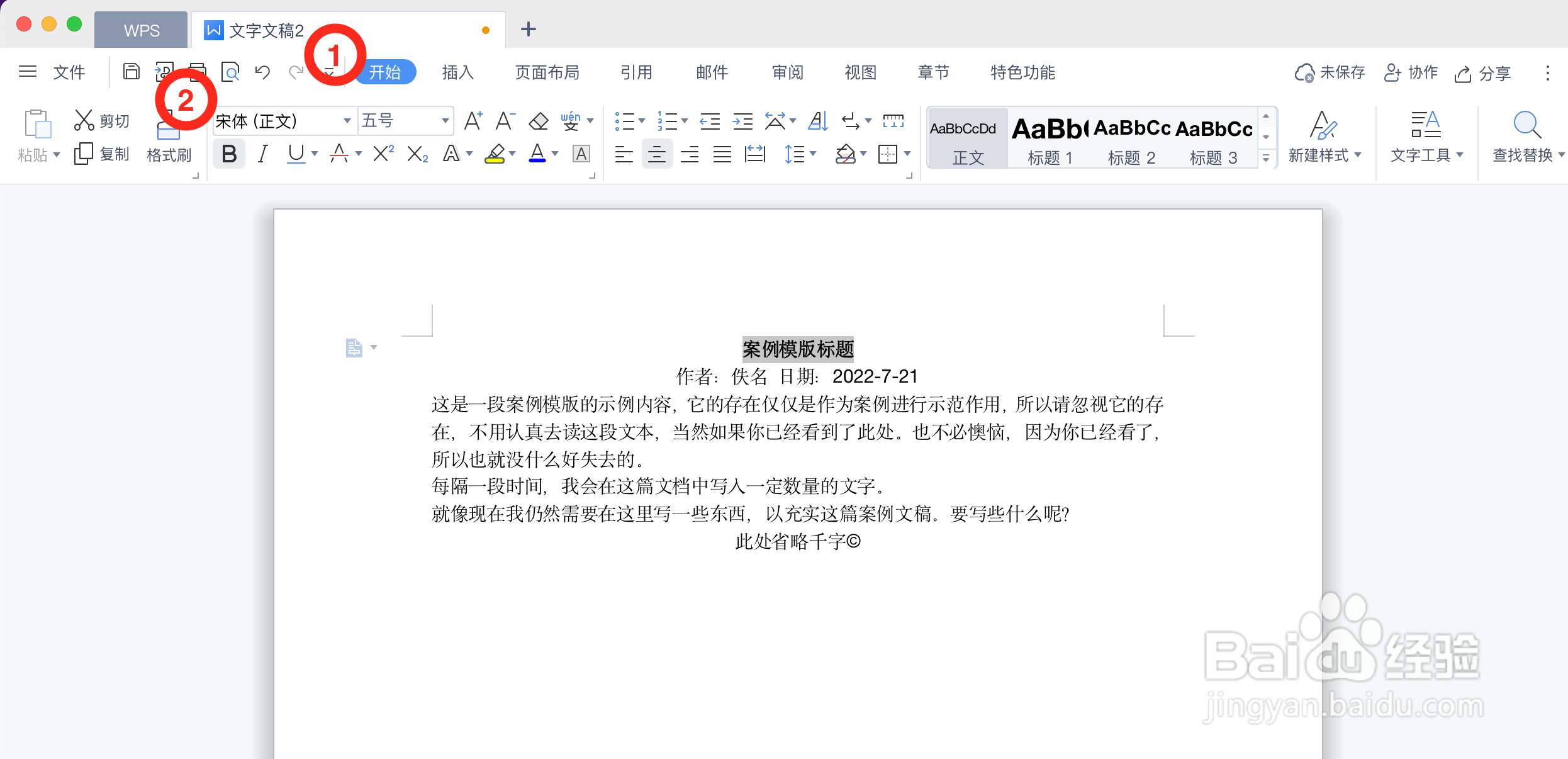This screenshot has width=1568, height=759.
Task: Expand the numbered list dropdown arrow
Action: [x=685, y=120]
